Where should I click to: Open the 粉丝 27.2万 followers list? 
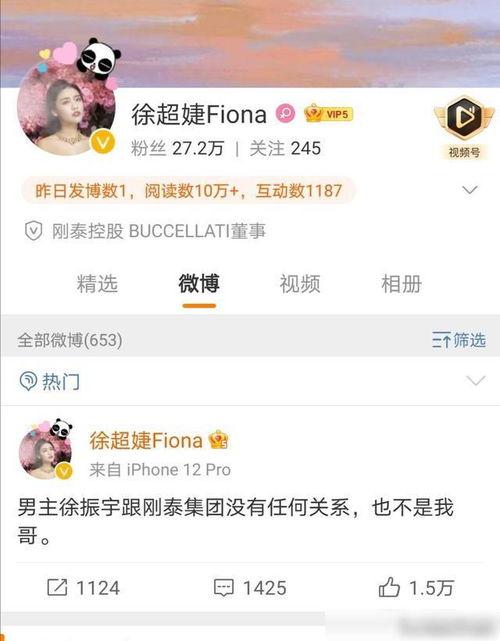tap(177, 148)
